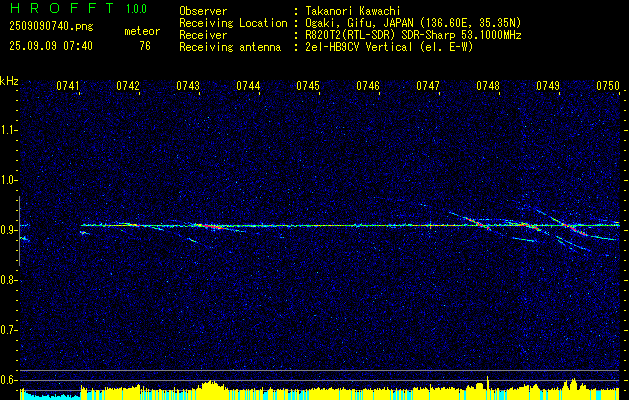
Task: Click time marker 0750
Action: 608,86
